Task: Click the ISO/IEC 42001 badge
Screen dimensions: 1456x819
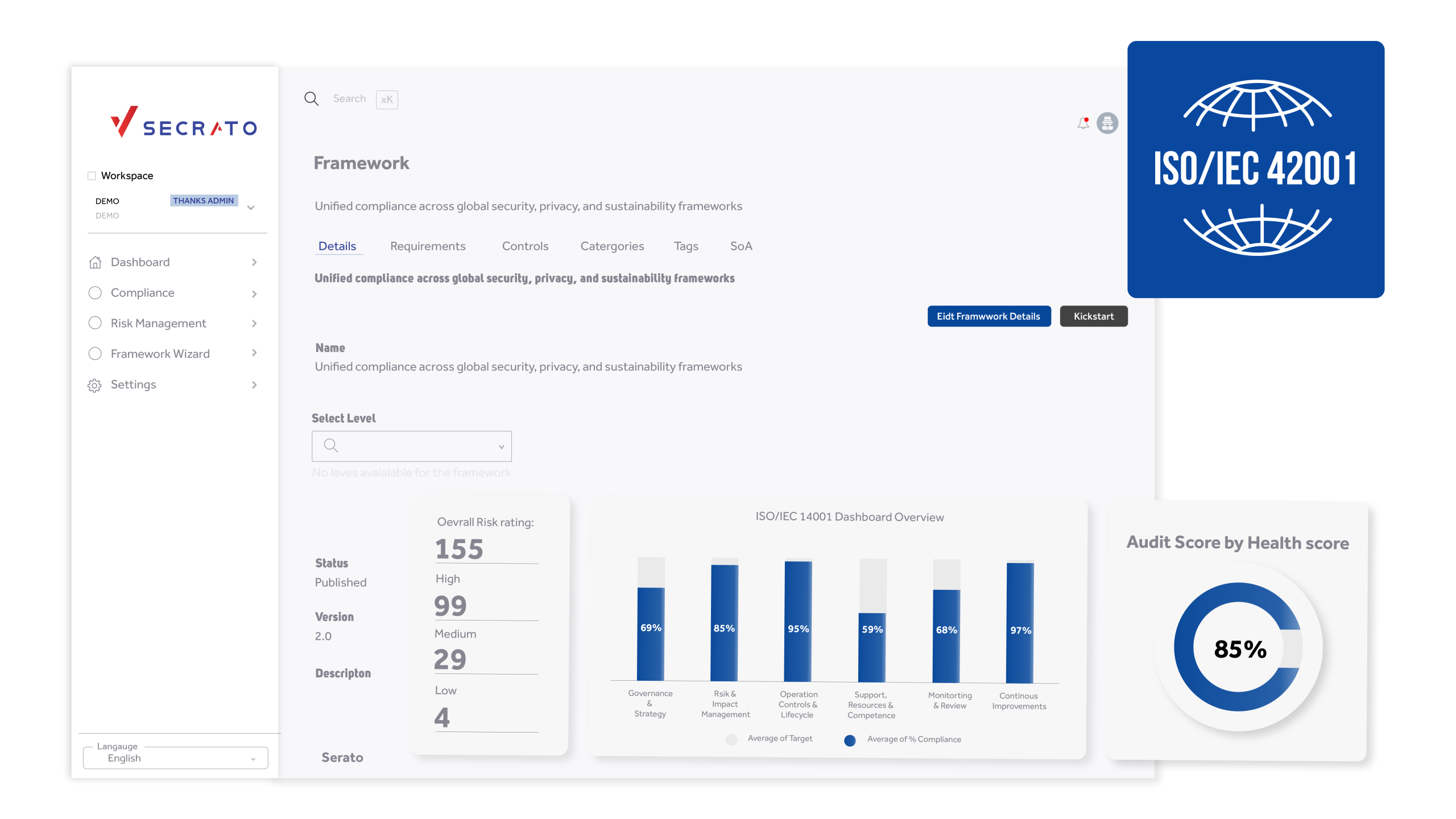Action: pyautogui.click(x=1256, y=169)
